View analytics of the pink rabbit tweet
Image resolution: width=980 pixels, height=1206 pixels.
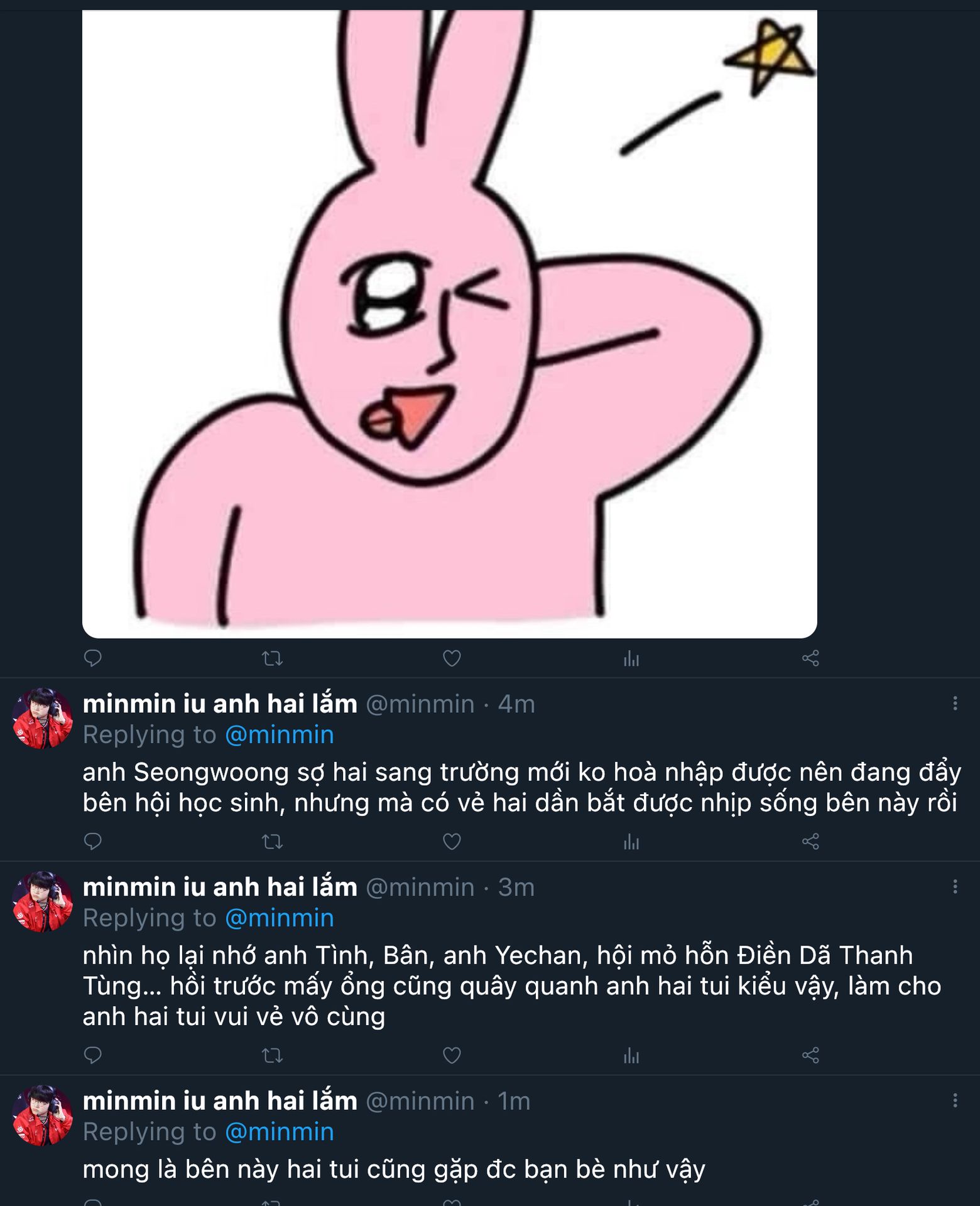[x=631, y=658]
